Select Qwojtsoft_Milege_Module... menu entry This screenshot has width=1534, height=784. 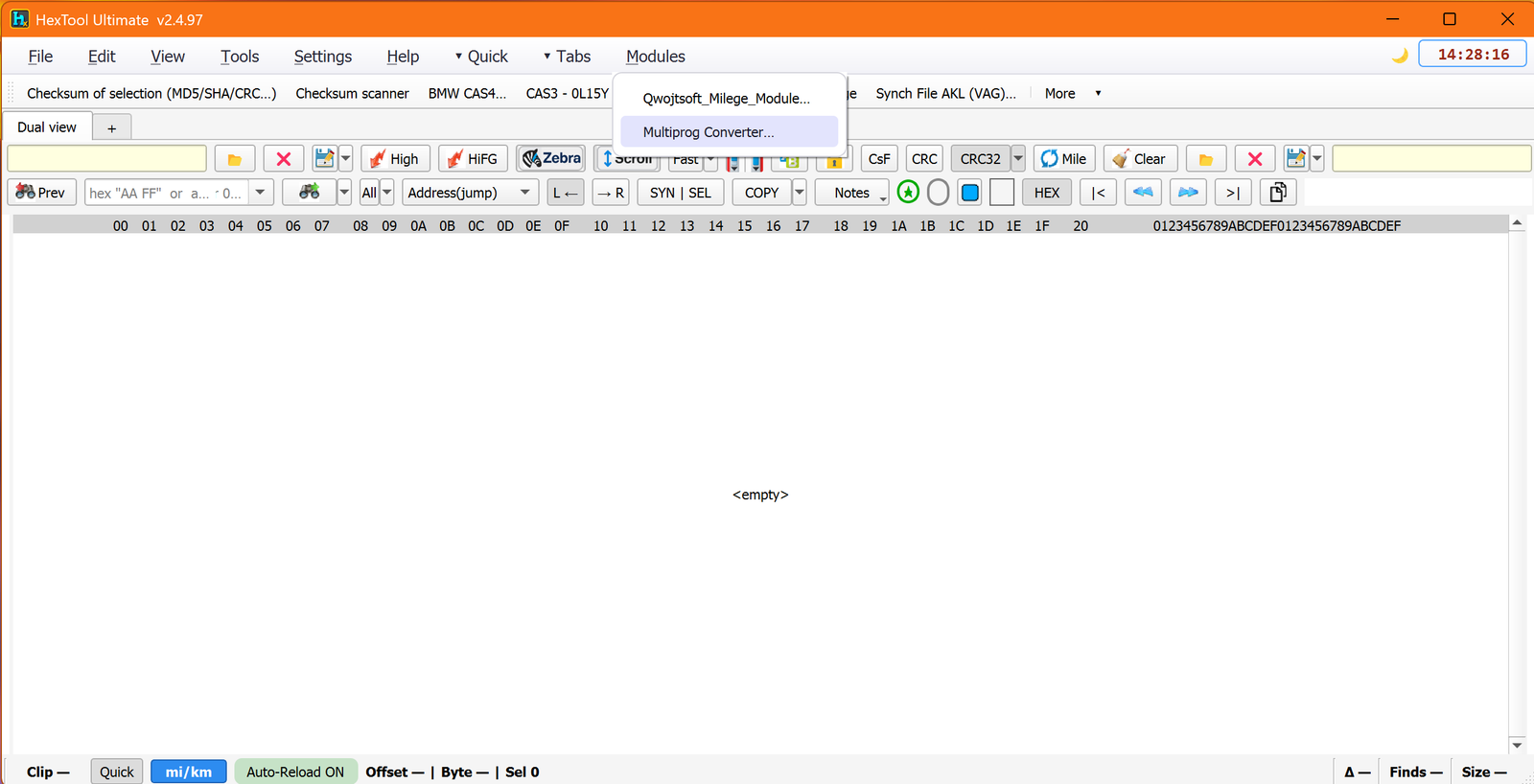coord(730,99)
